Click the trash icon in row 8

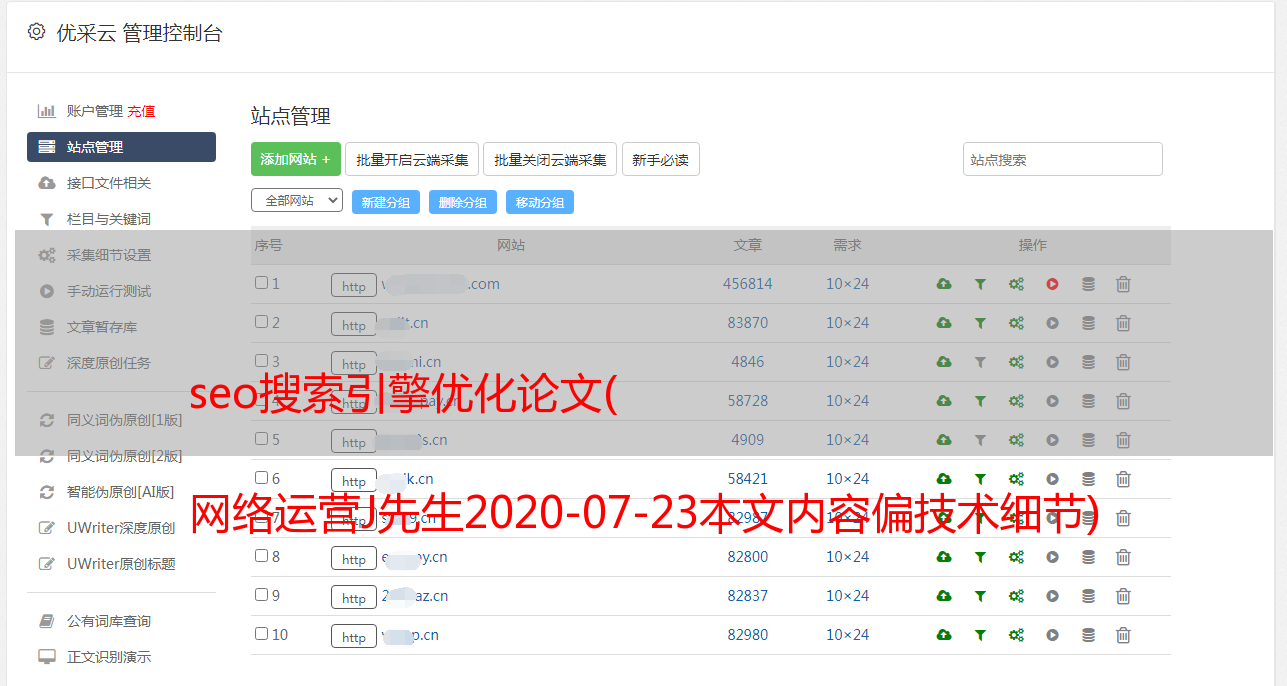(1123, 557)
